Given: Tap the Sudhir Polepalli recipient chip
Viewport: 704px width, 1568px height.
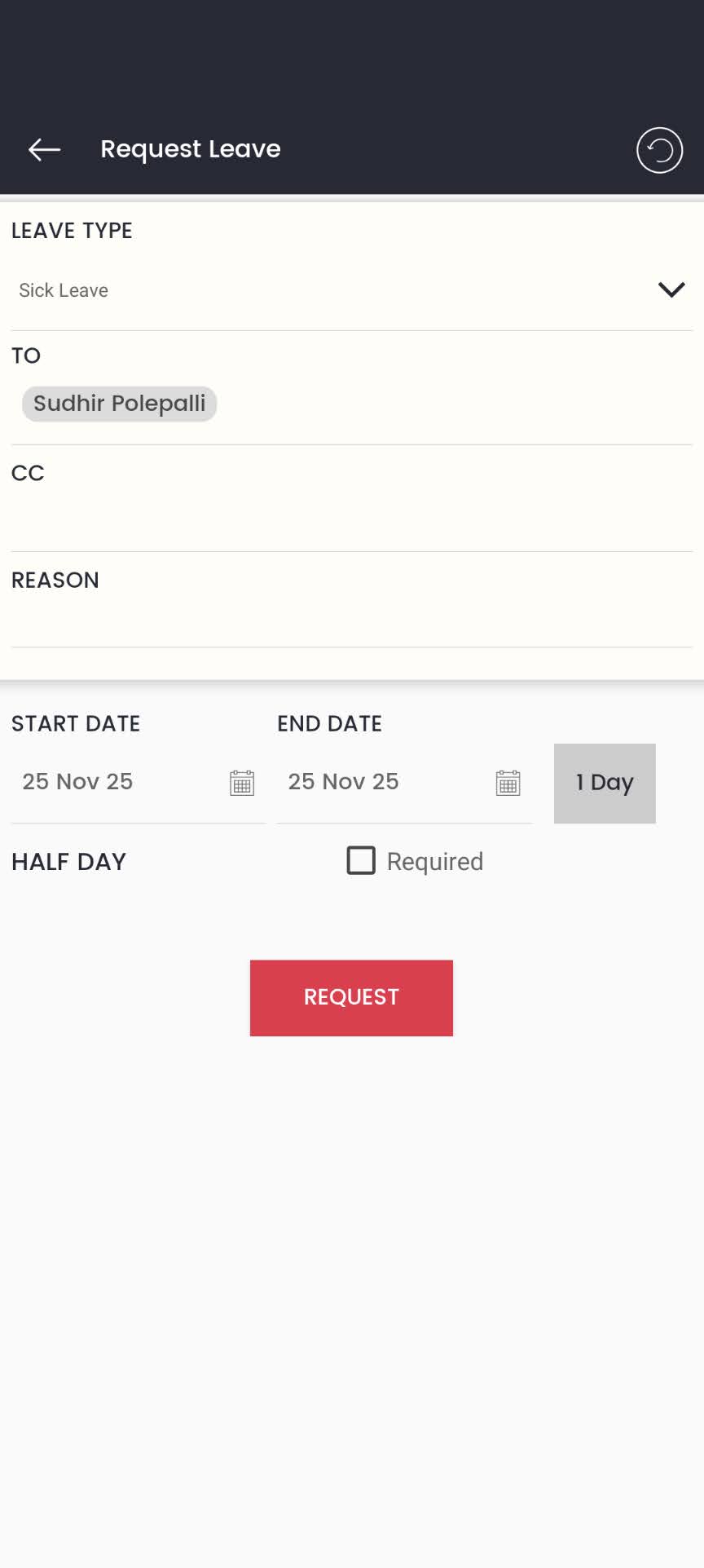Looking at the screenshot, I should (x=119, y=404).
